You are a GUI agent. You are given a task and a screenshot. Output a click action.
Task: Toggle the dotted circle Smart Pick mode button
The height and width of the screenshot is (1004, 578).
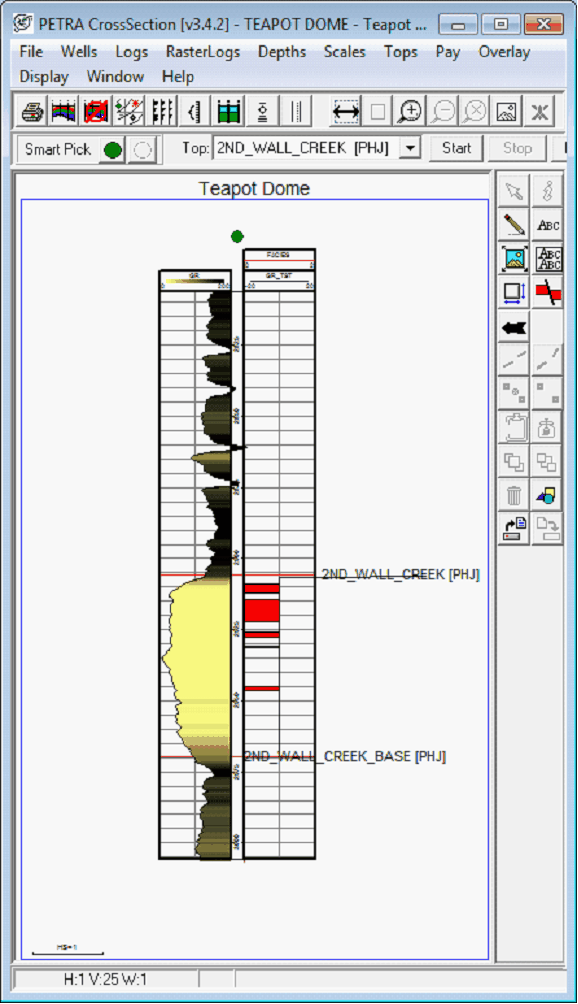click(x=141, y=150)
